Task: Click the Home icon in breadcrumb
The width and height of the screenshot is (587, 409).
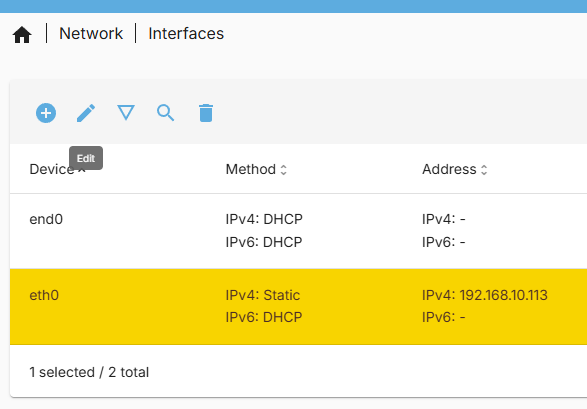Action: [x=22, y=34]
